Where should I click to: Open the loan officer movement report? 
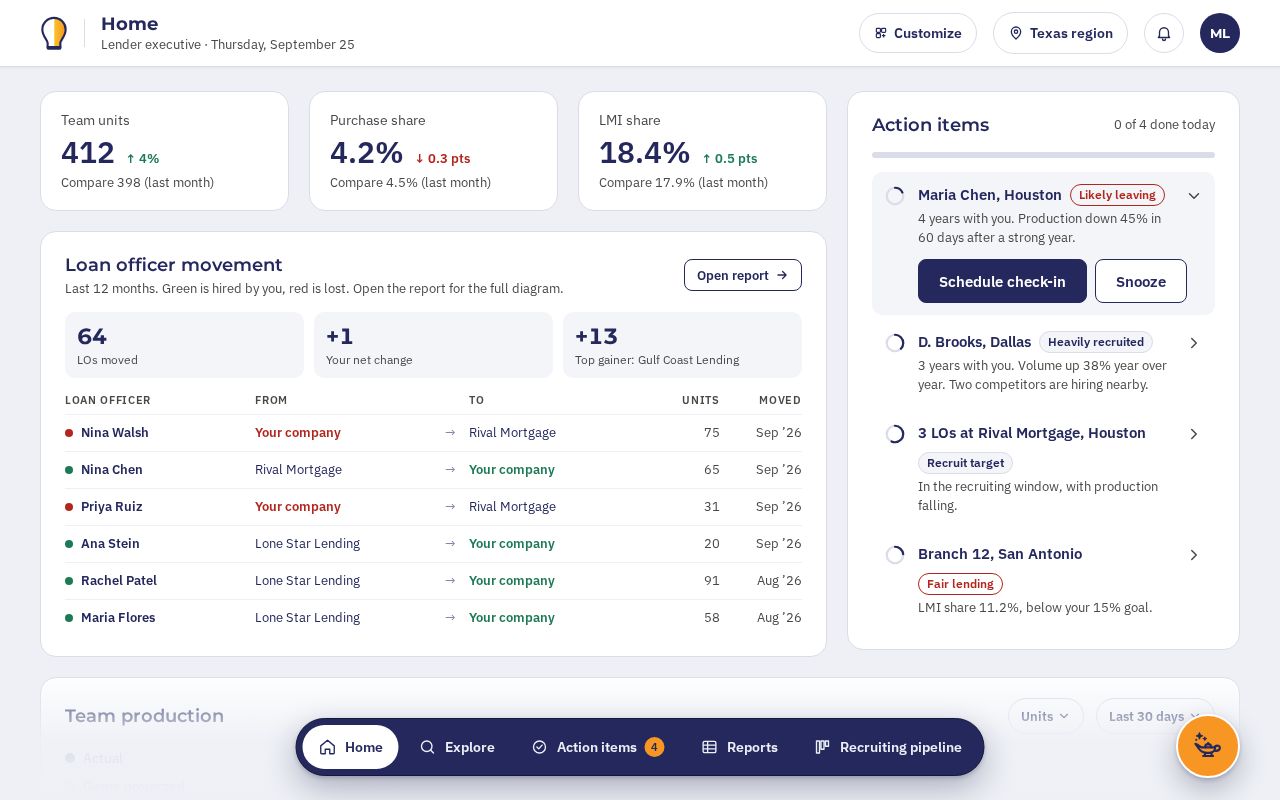[743, 275]
